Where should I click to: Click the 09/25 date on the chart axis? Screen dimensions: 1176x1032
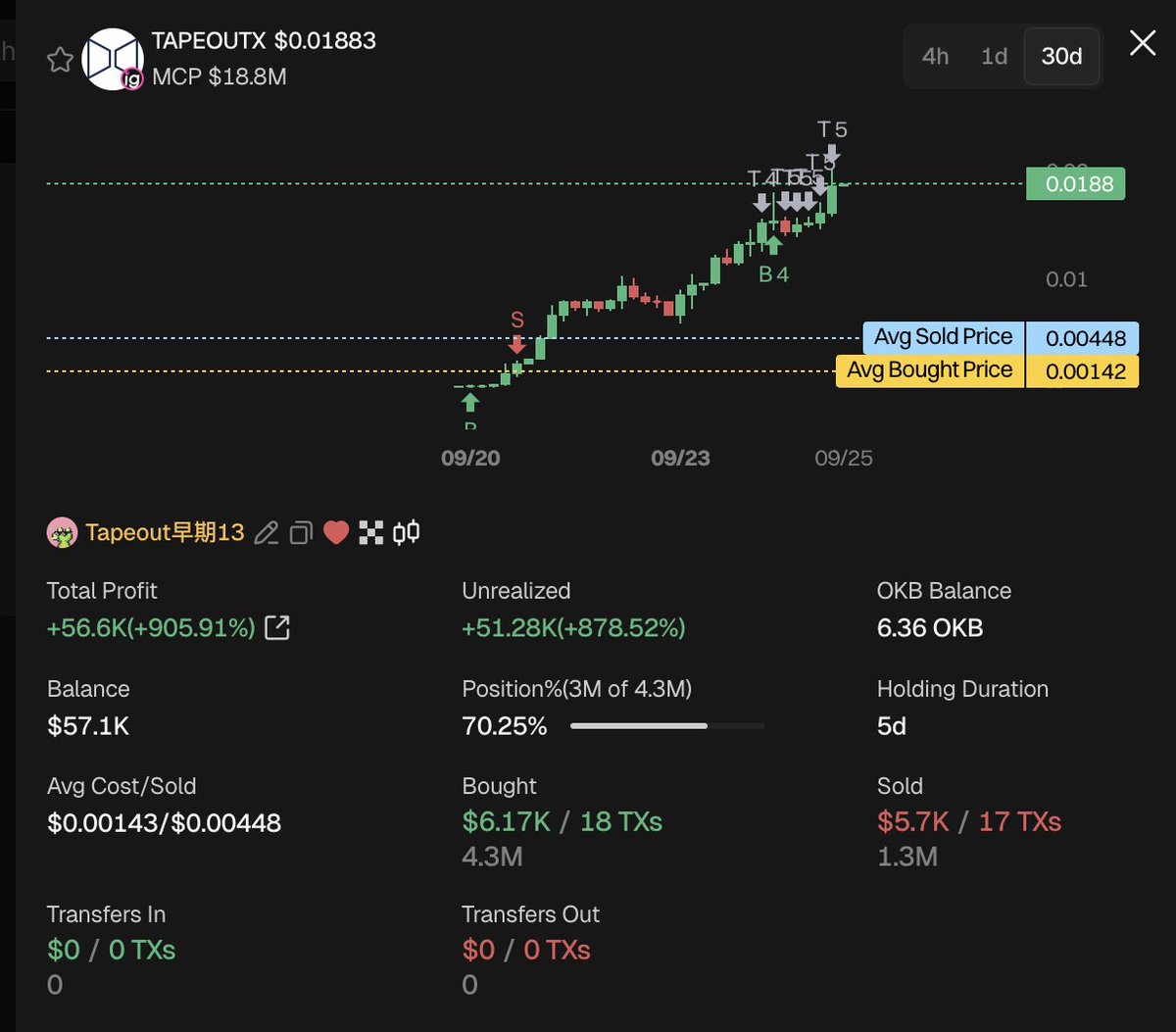(x=844, y=458)
